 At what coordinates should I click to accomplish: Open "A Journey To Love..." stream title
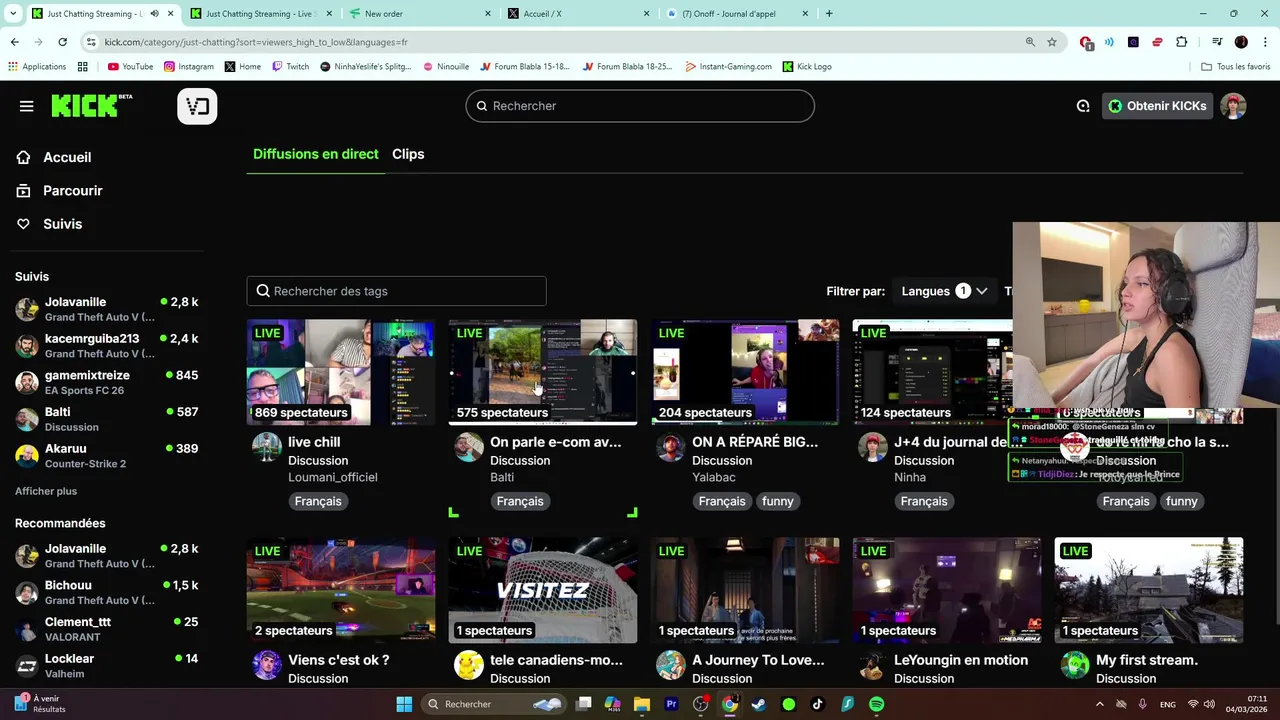(758, 660)
